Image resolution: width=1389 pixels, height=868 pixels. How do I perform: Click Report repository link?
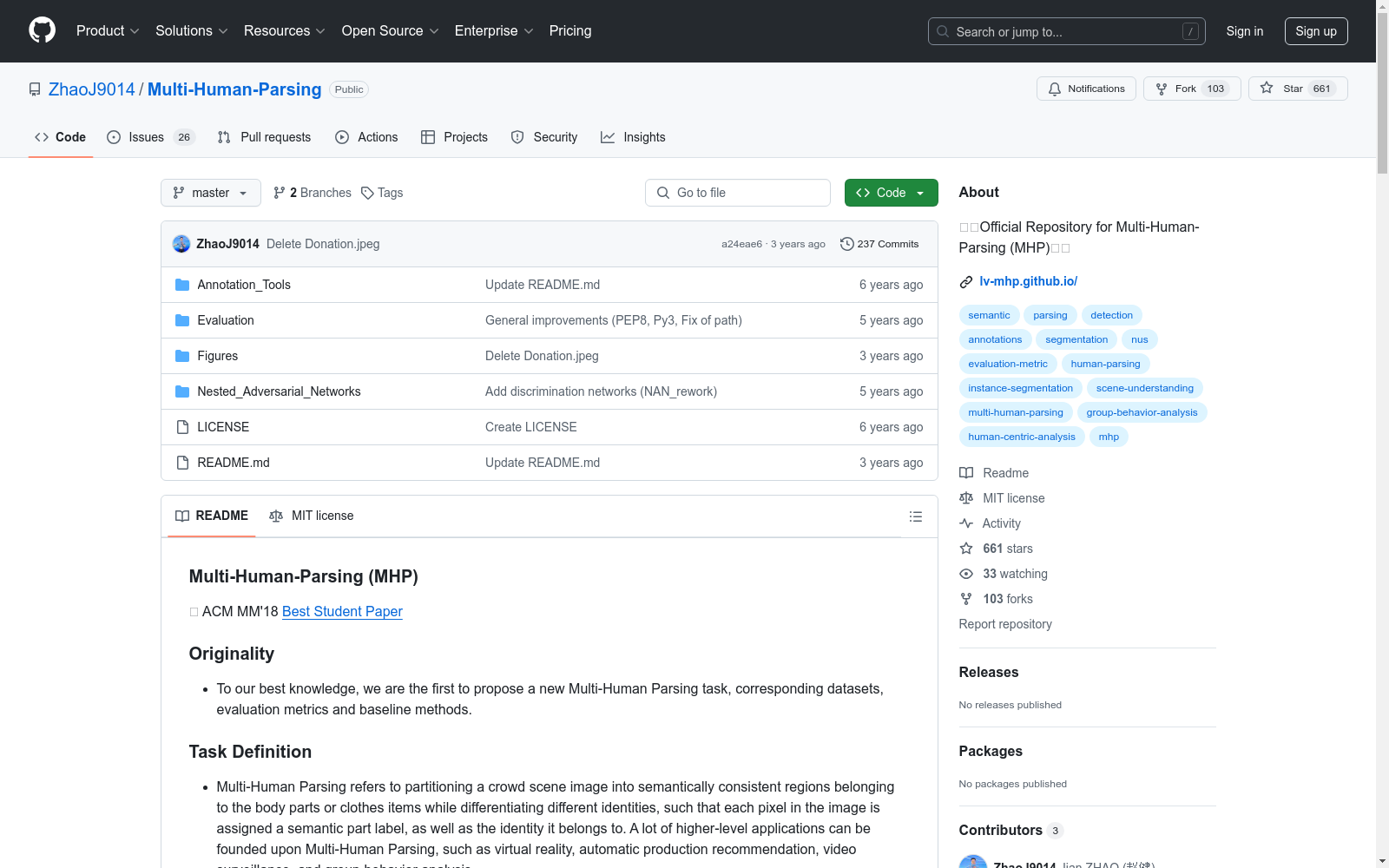pos(1005,624)
